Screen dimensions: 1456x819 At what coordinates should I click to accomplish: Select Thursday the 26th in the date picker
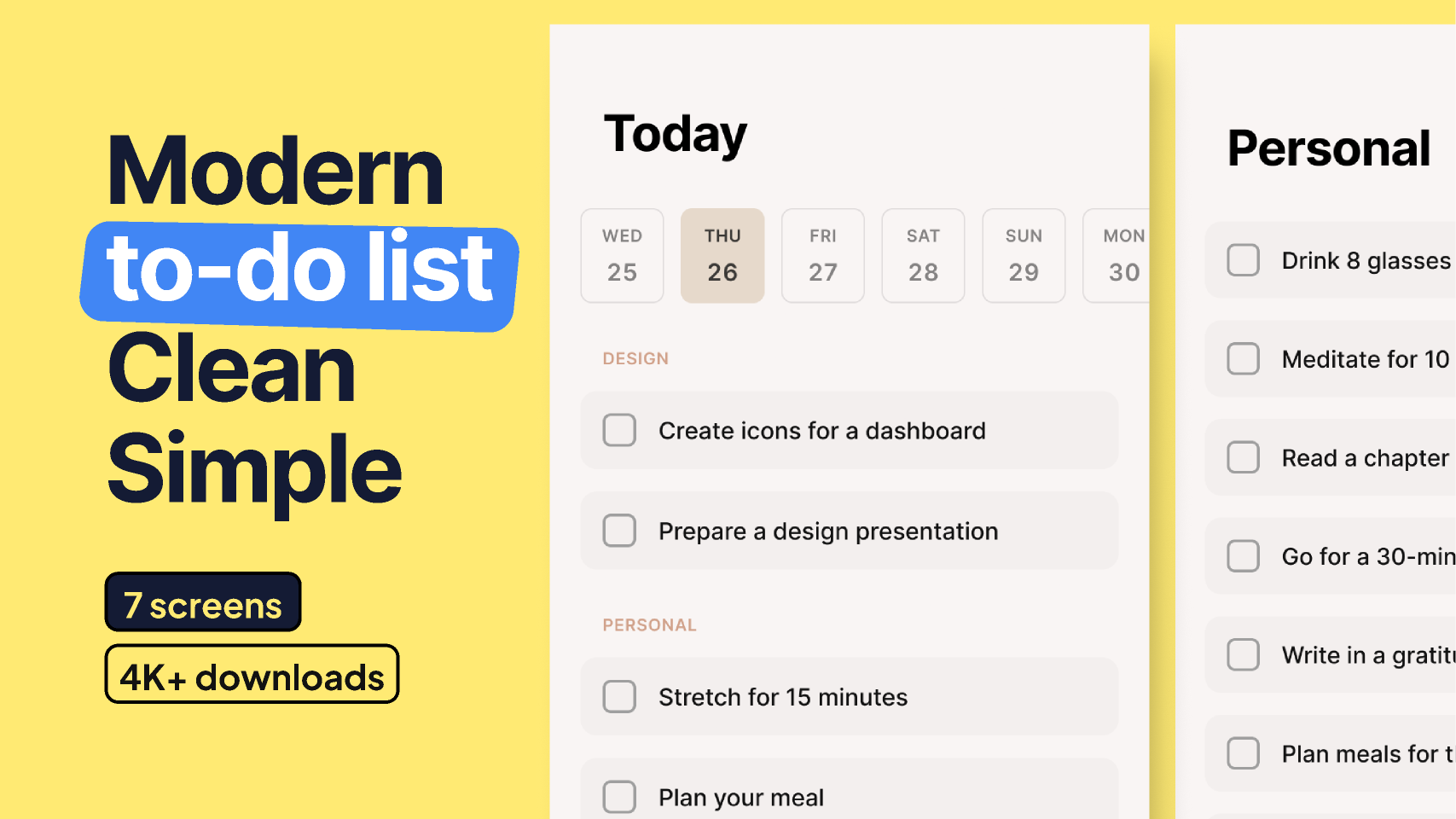coord(722,255)
